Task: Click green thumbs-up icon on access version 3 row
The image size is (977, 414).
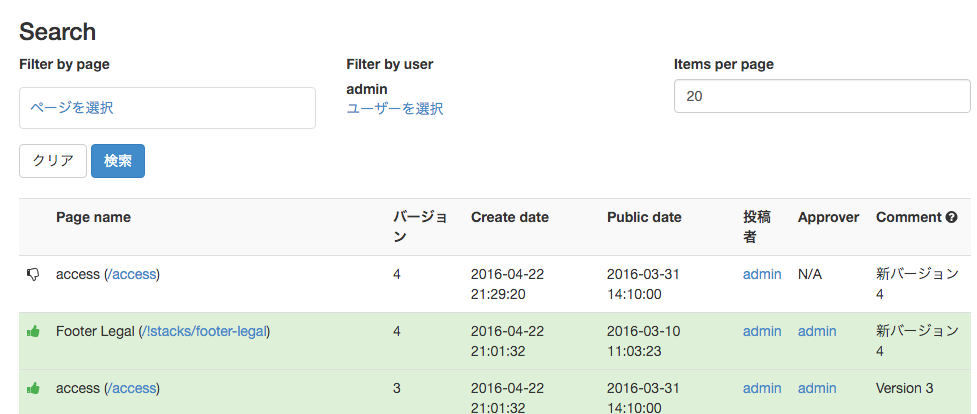Action: [33, 388]
